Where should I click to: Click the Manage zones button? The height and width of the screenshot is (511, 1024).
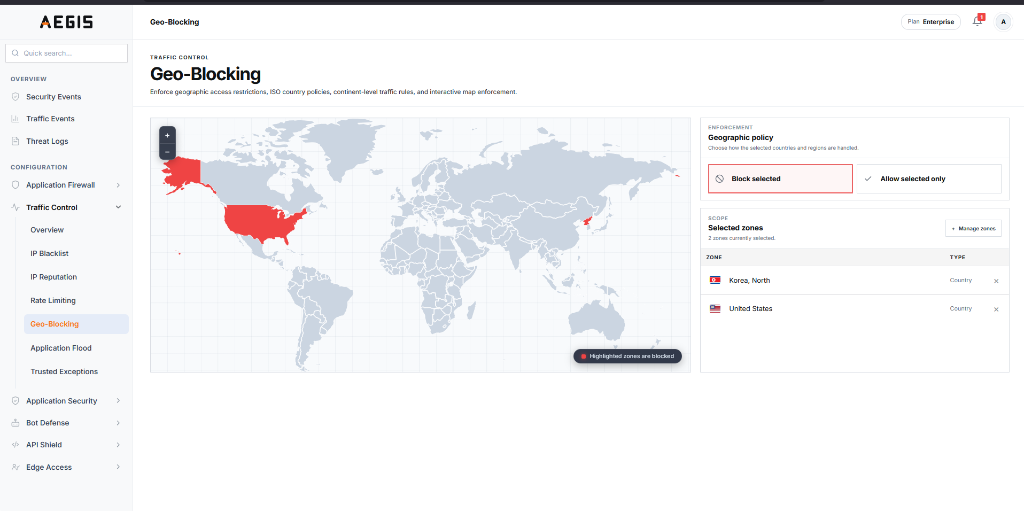click(x=973, y=228)
